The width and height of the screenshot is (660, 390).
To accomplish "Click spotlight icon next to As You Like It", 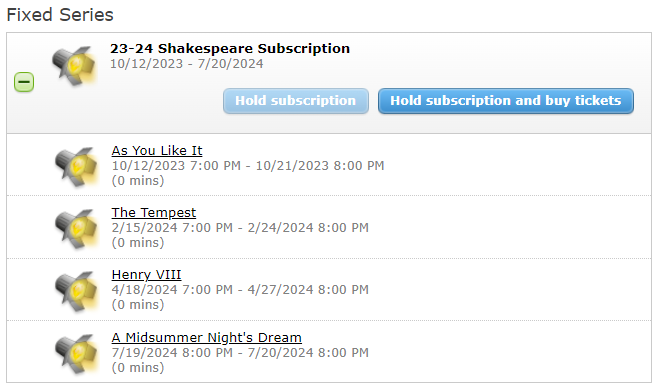I will 77,166.
